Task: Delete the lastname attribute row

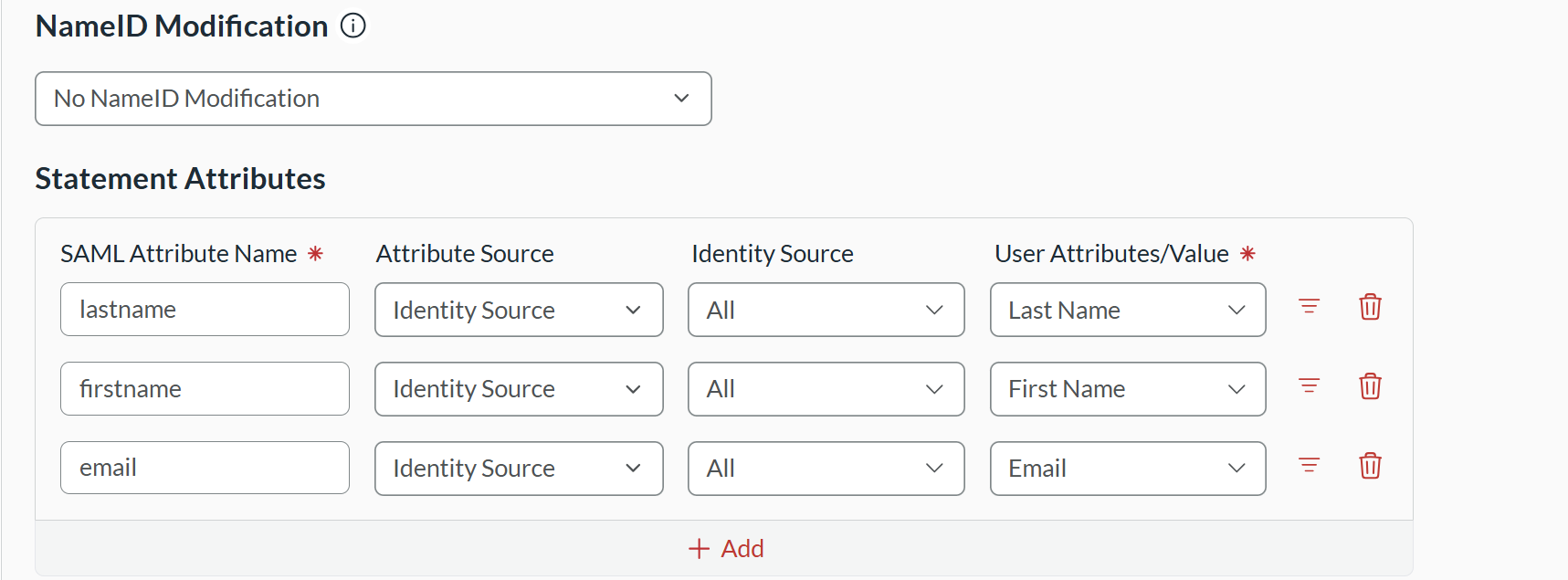Action: point(1370,307)
